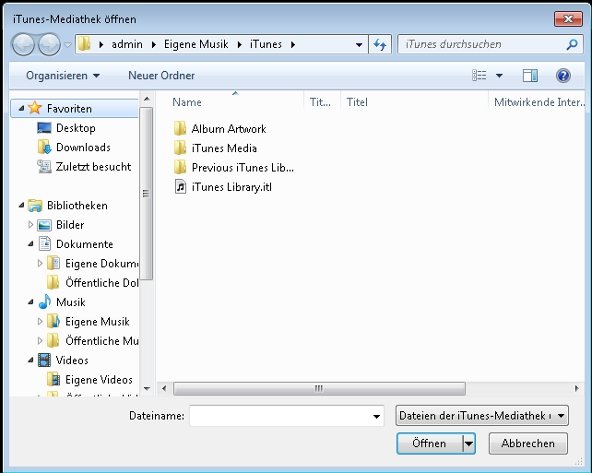The width and height of the screenshot is (592, 473).
Task: Click the file list scroll right arrow
Action: coord(577,388)
